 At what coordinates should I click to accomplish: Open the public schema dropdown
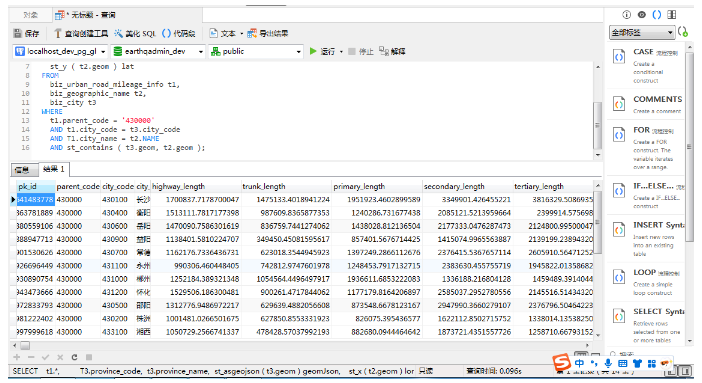pyautogui.click(x=256, y=52)
